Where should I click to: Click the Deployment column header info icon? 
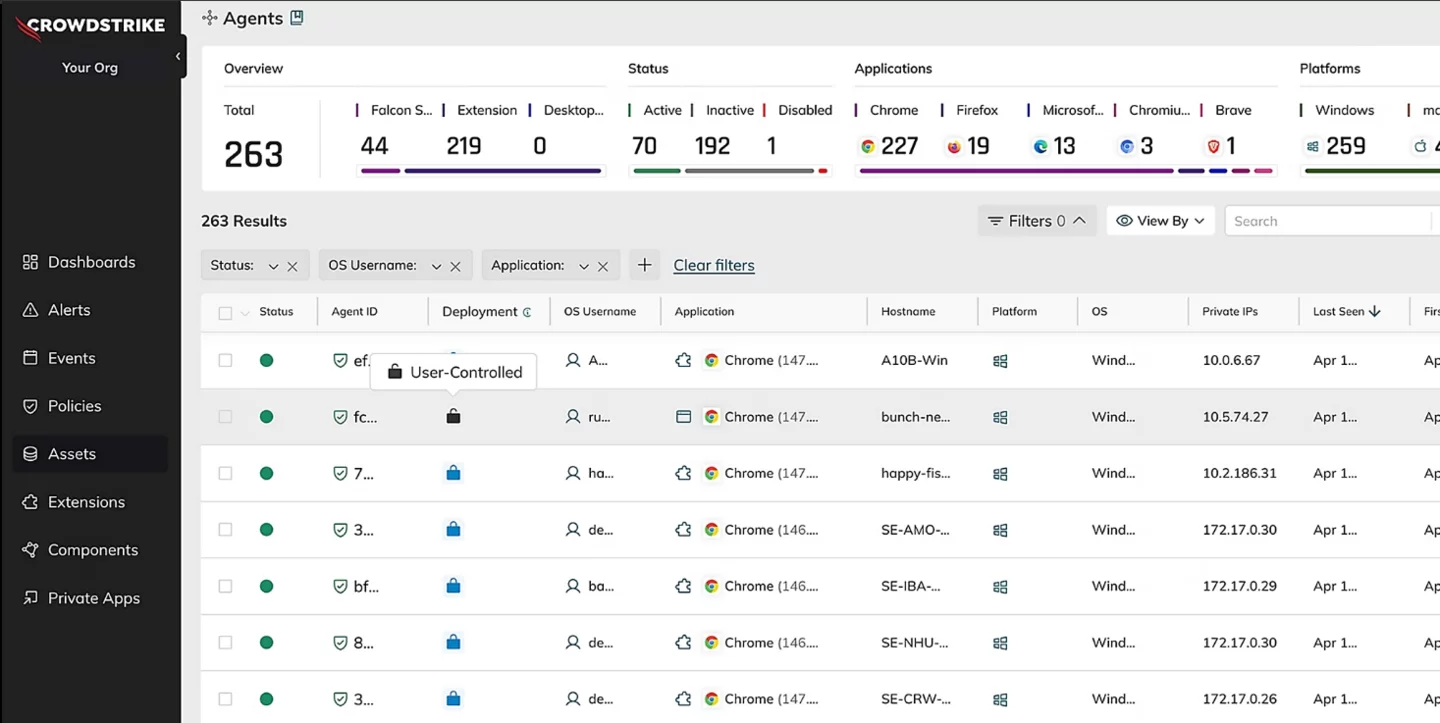click(527, 312)
